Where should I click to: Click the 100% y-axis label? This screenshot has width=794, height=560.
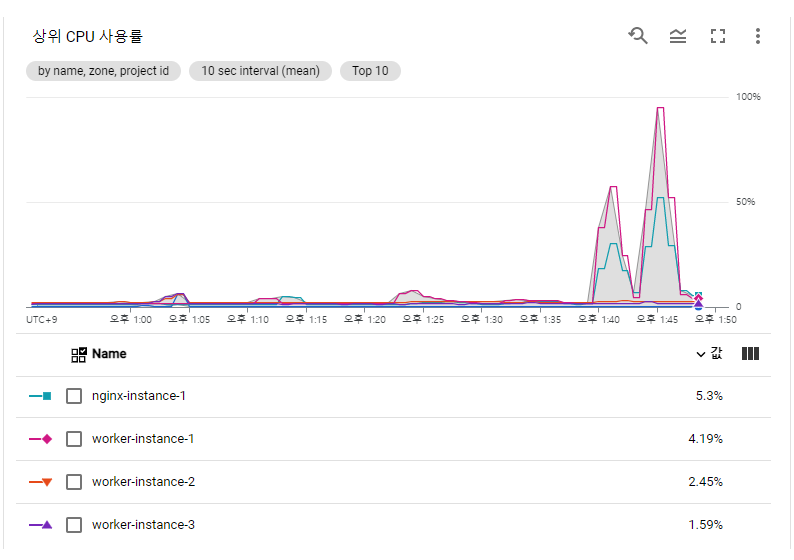click(748, 97)
